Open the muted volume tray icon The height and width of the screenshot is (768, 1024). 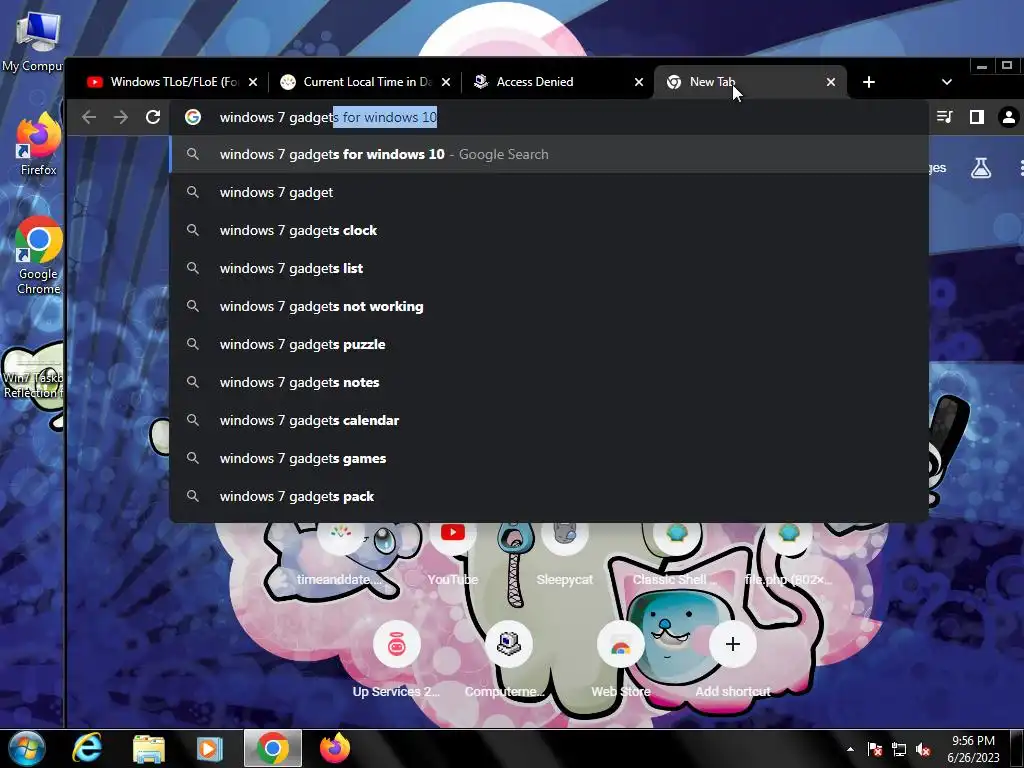[923, 749]
